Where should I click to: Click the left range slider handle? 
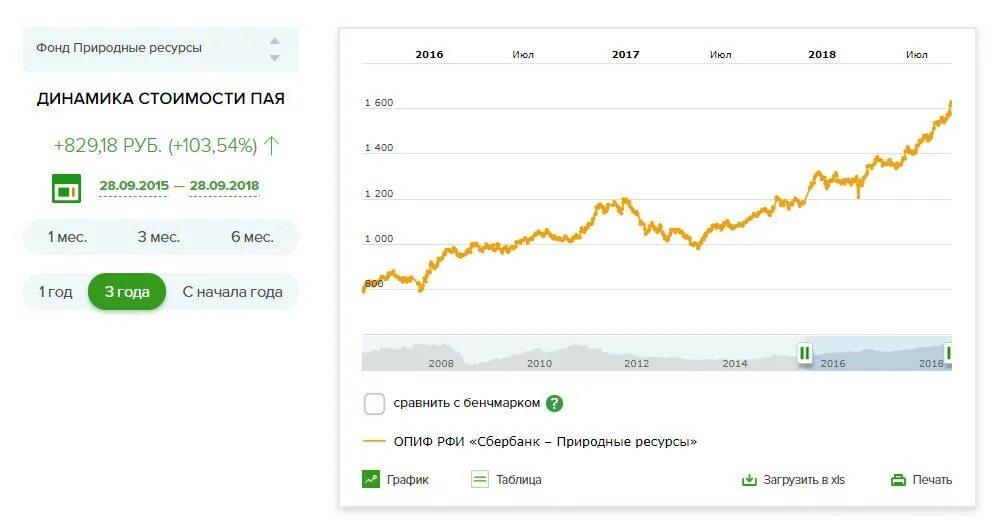(x=805, y=352)
